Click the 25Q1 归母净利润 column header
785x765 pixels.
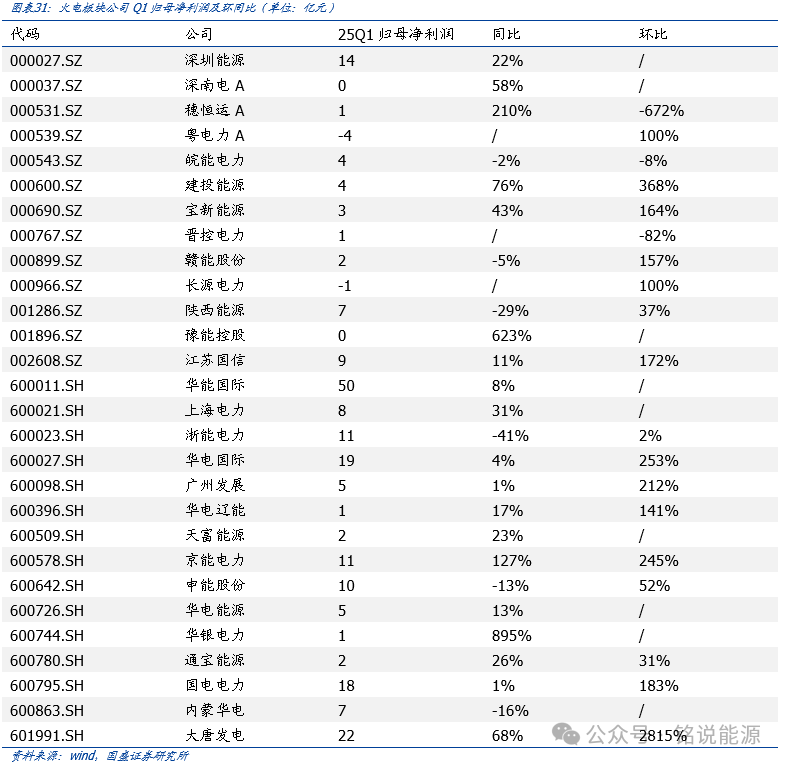coord(396,34)
